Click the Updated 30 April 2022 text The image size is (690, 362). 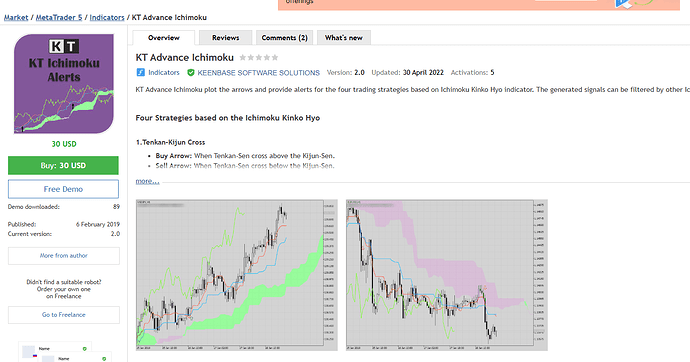coord(407,73)
